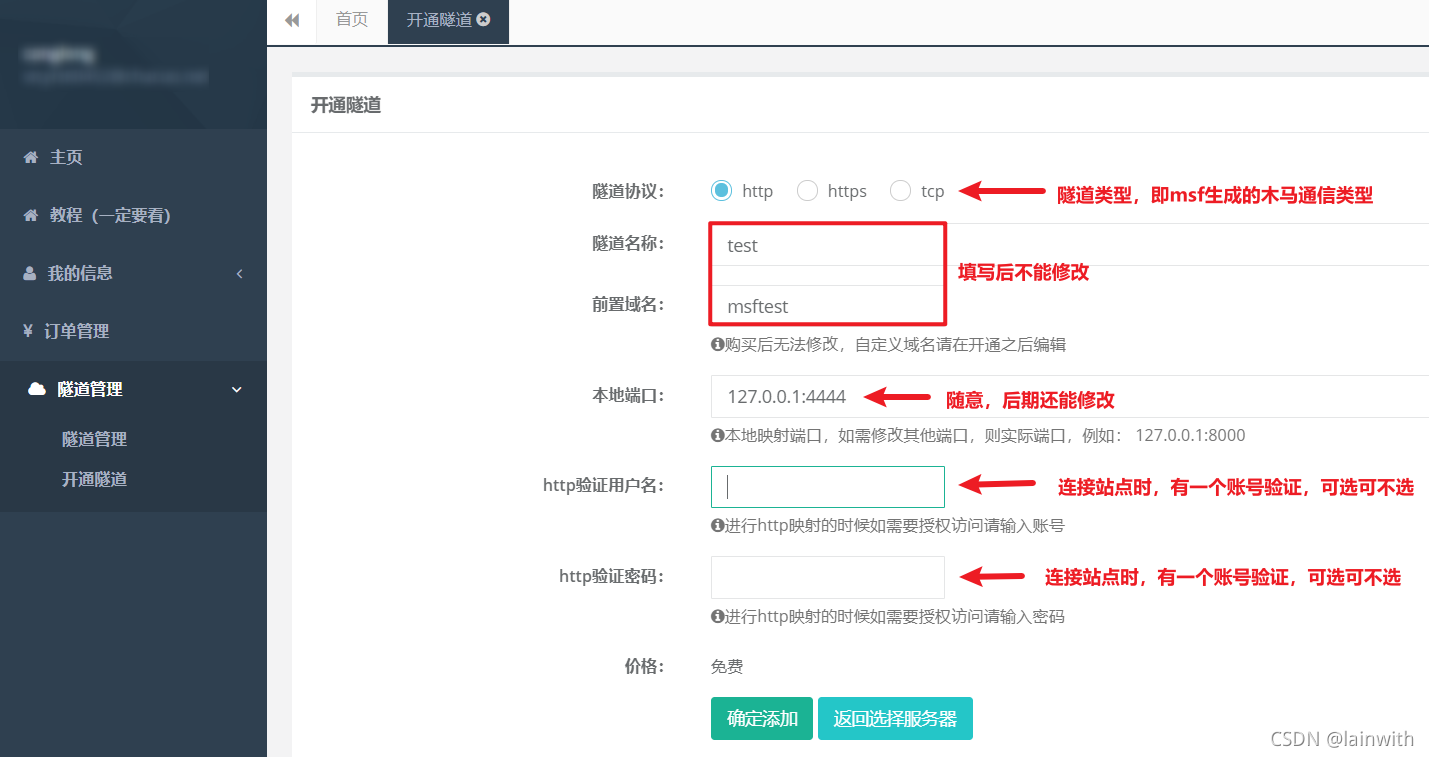This screenshot has width=1429, height=757.
Task: Click chevron arrow next to 我的信息
Action: 239,273
